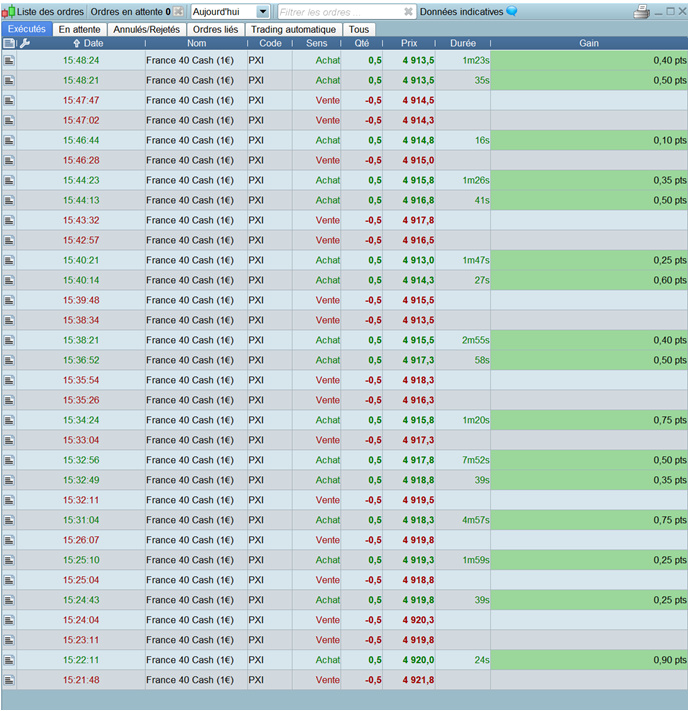The height and width of the screenshot is (711, 692).
Task: Click the cancel icon beside Ordres en attente 0
Action: point(179,12)
